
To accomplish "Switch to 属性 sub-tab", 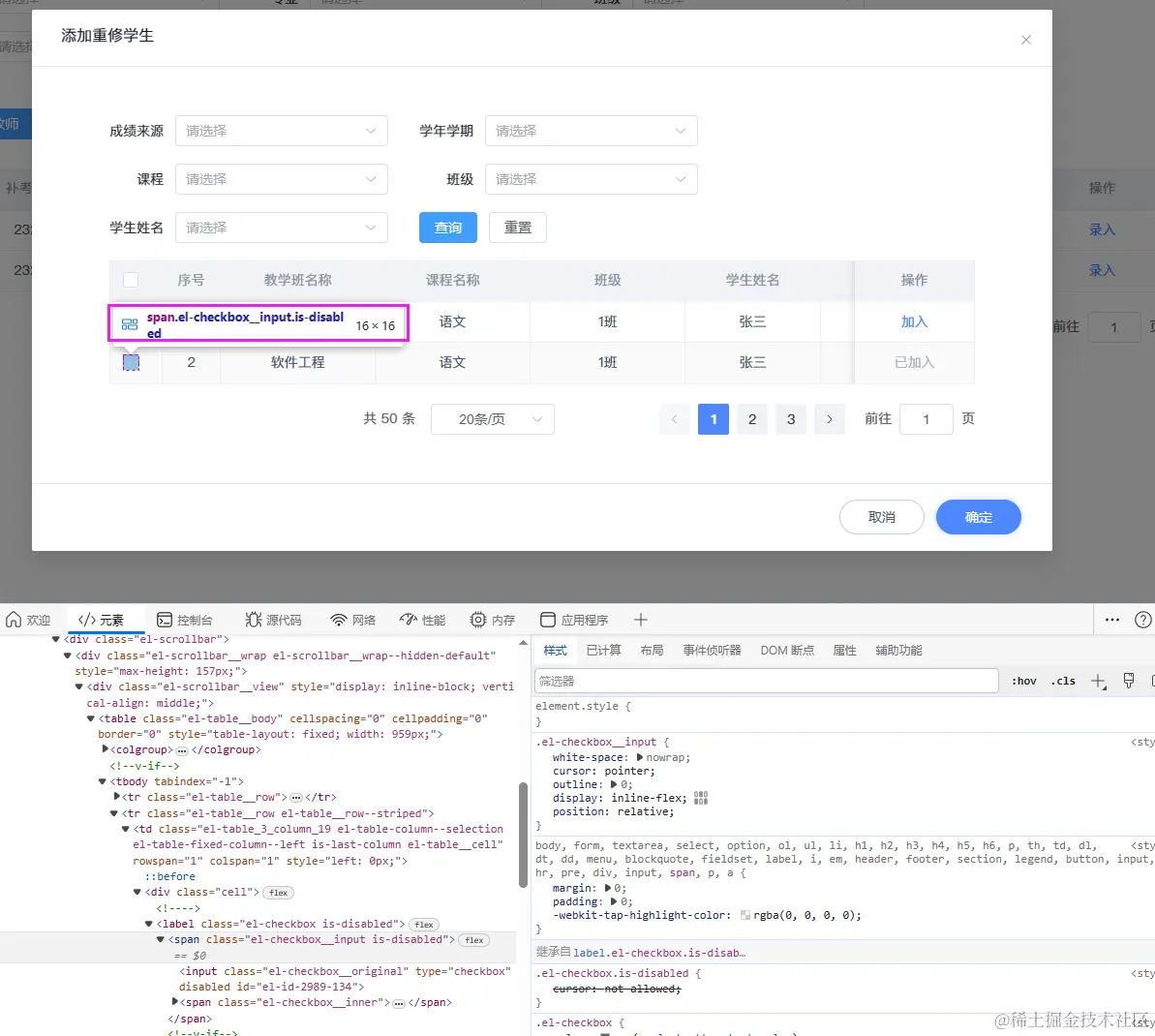I will tap(845, 651).
